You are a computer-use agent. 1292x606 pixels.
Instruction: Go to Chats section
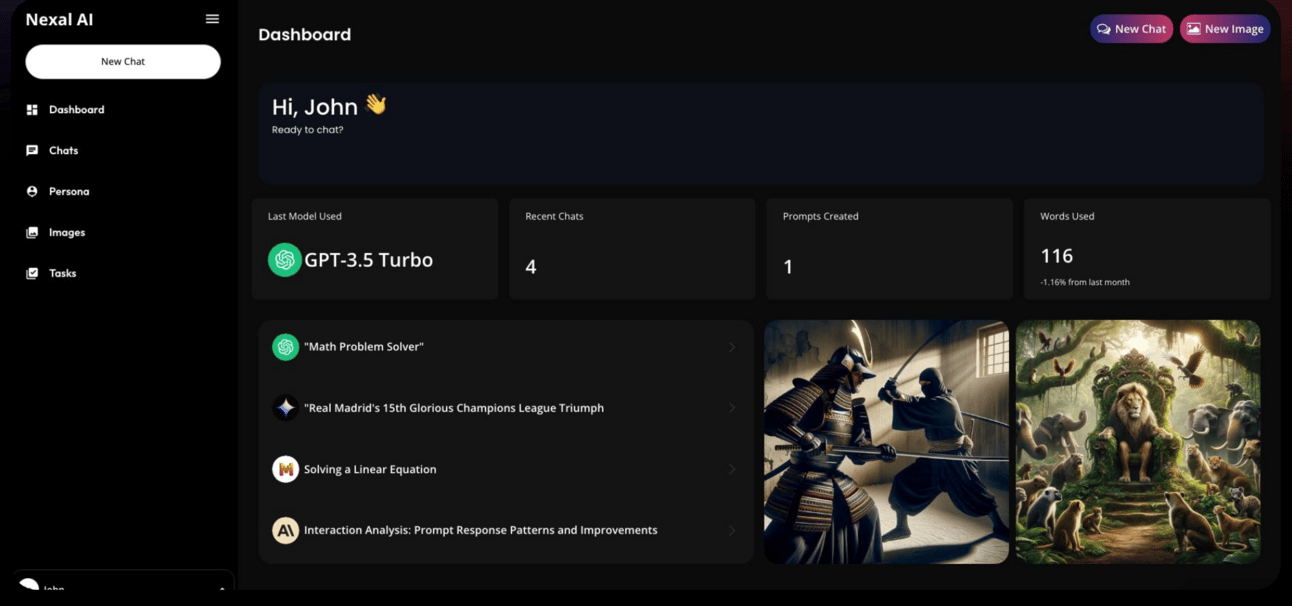tap(64, 151)
